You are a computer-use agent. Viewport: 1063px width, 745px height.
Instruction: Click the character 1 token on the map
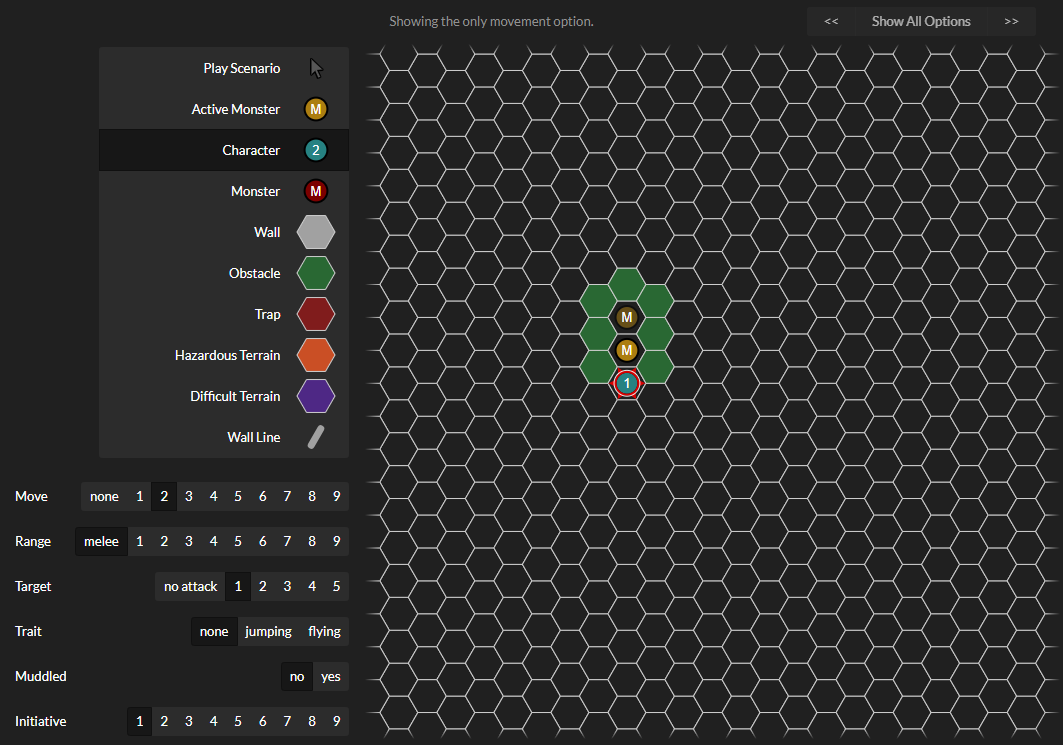[x=627, y=384]
